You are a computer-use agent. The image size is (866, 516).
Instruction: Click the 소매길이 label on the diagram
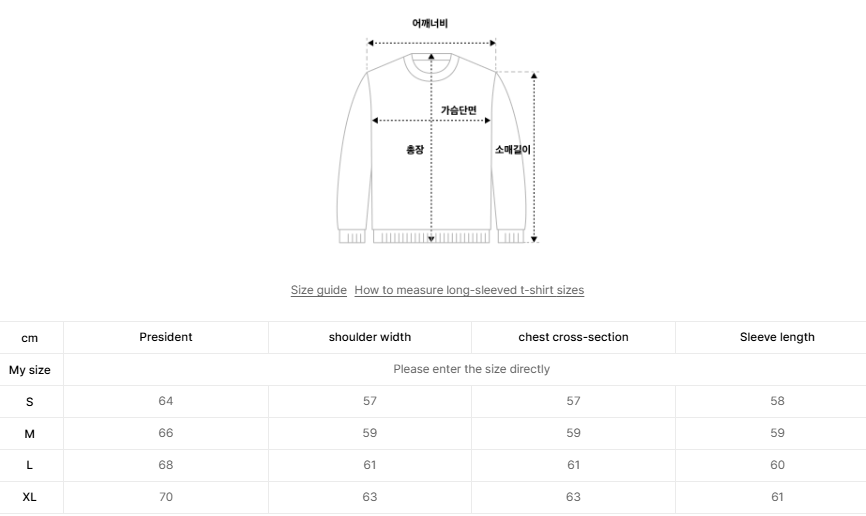512,150
